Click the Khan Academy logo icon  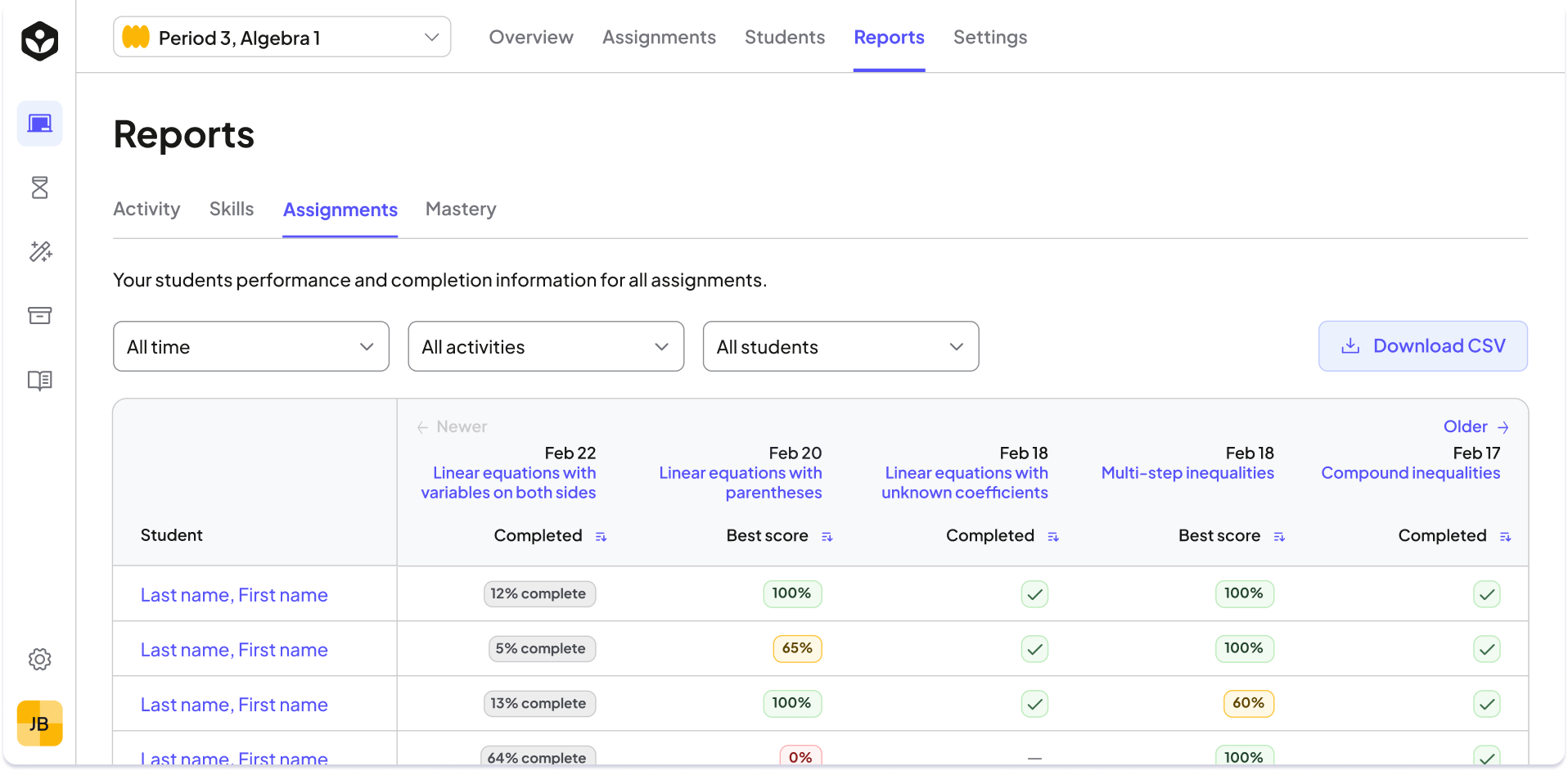[x=39, y=41]
